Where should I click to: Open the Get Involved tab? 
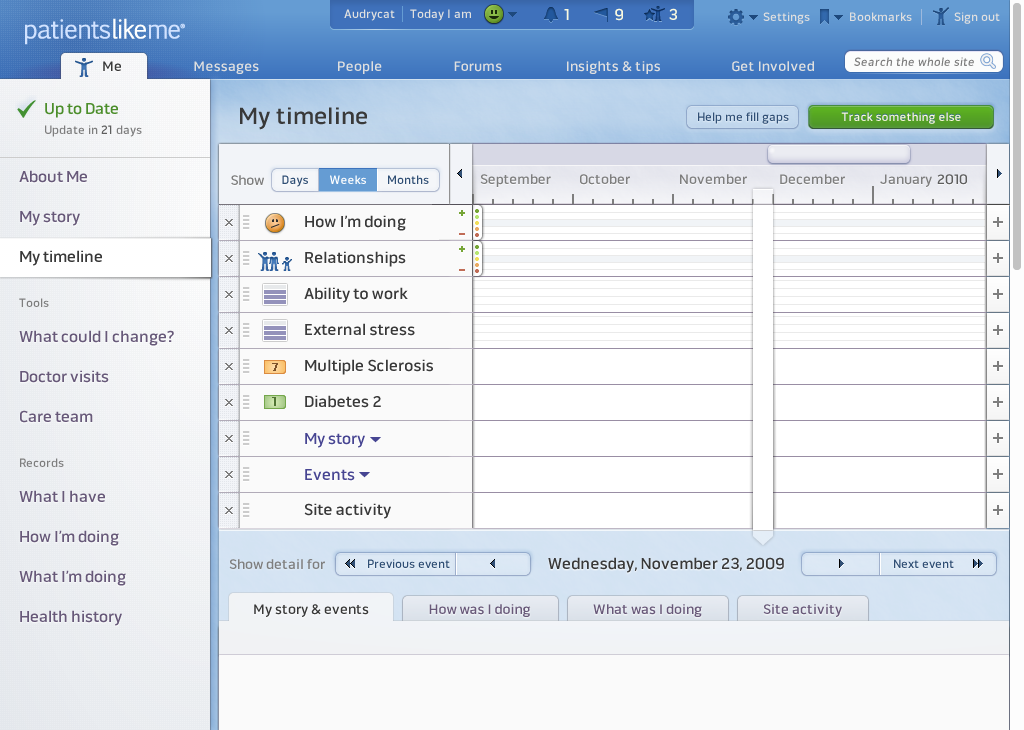pos(773,66)
